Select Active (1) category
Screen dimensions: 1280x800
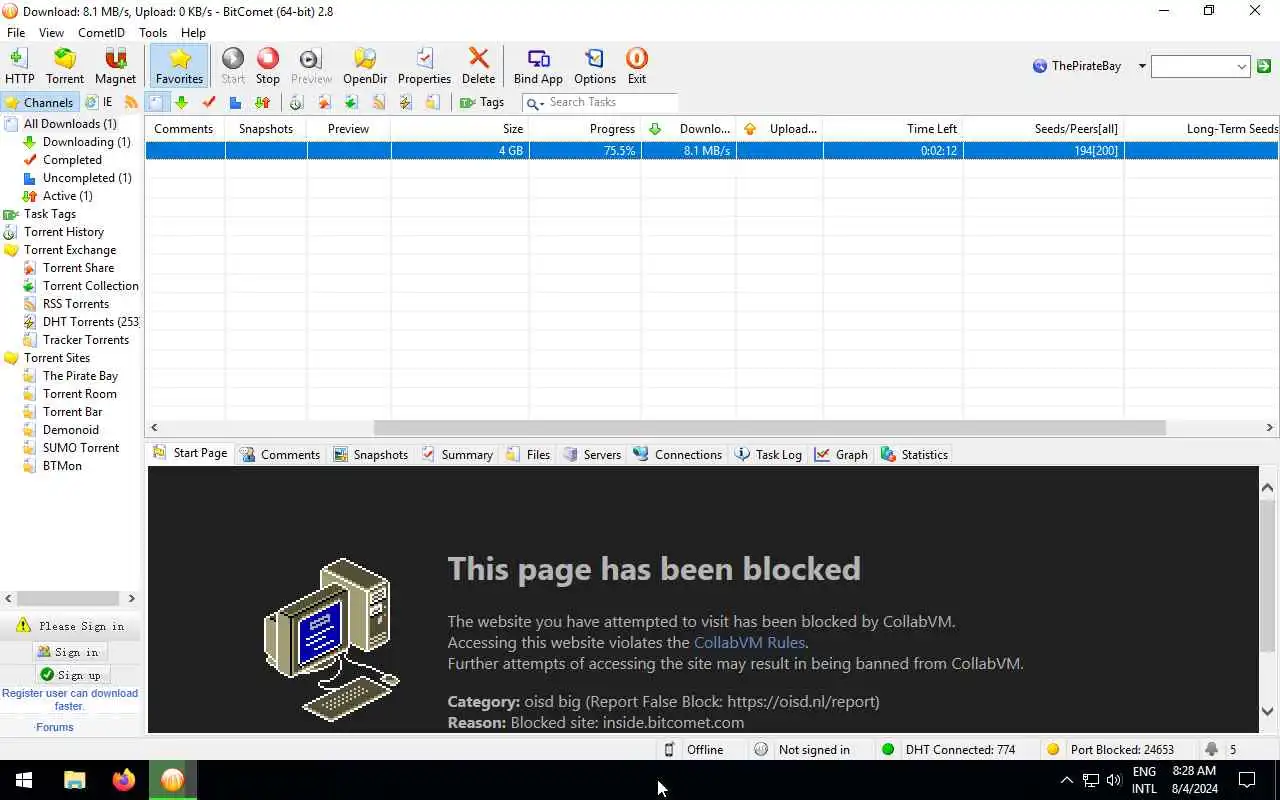[x=67, y=196]
